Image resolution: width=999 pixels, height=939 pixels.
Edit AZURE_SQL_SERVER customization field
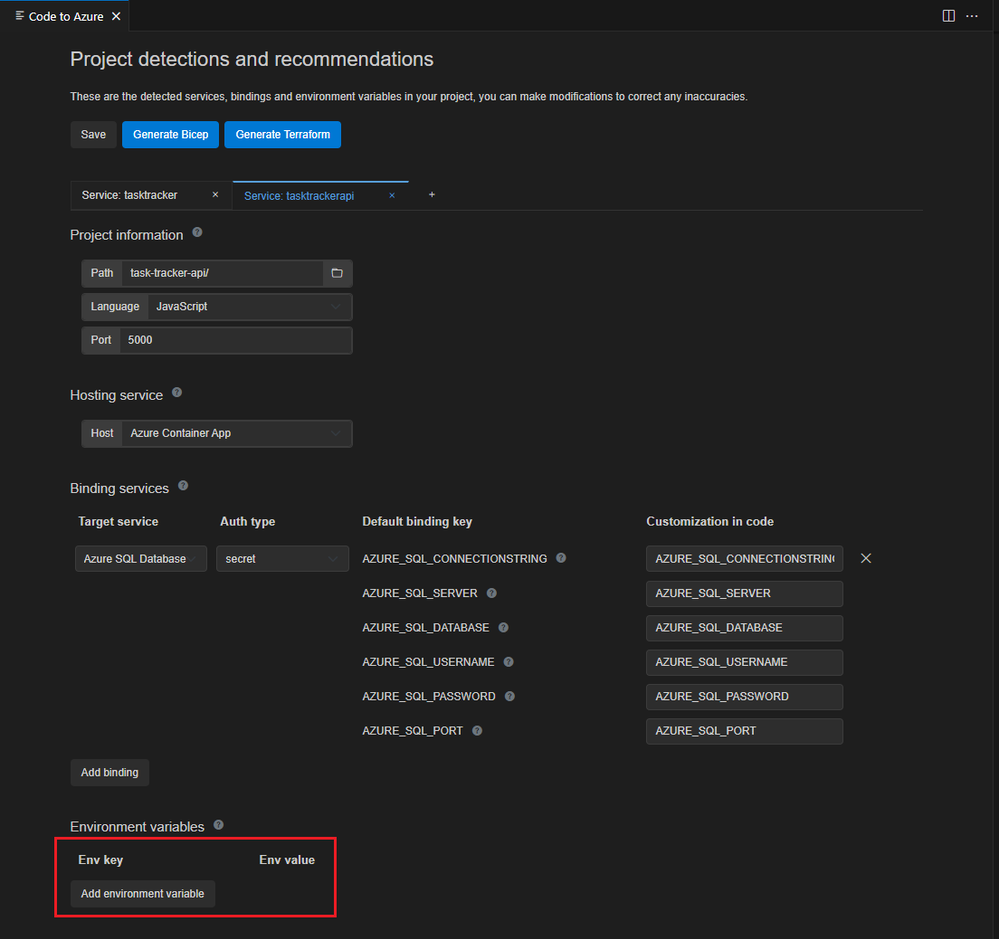pos(744,593)
